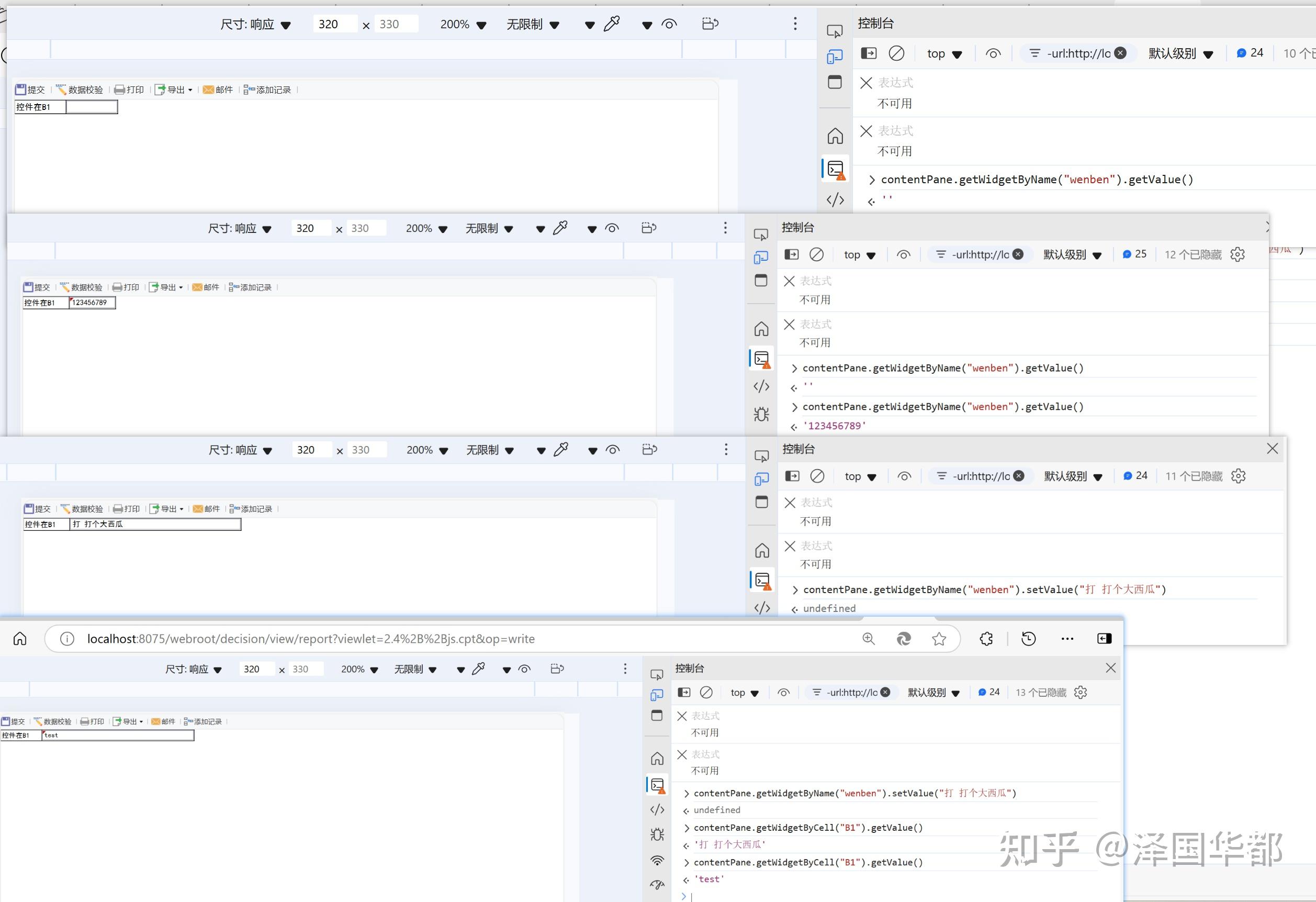Open the browser three-dot more menu

pos(1067,639)
